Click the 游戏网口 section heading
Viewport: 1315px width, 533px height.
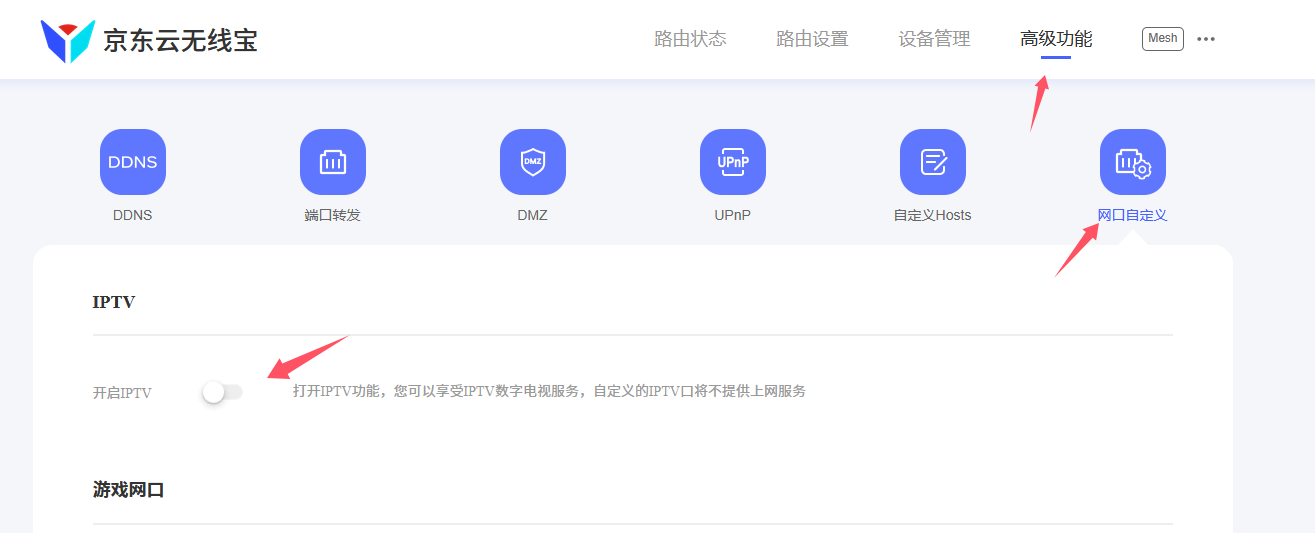click(128, 490)
